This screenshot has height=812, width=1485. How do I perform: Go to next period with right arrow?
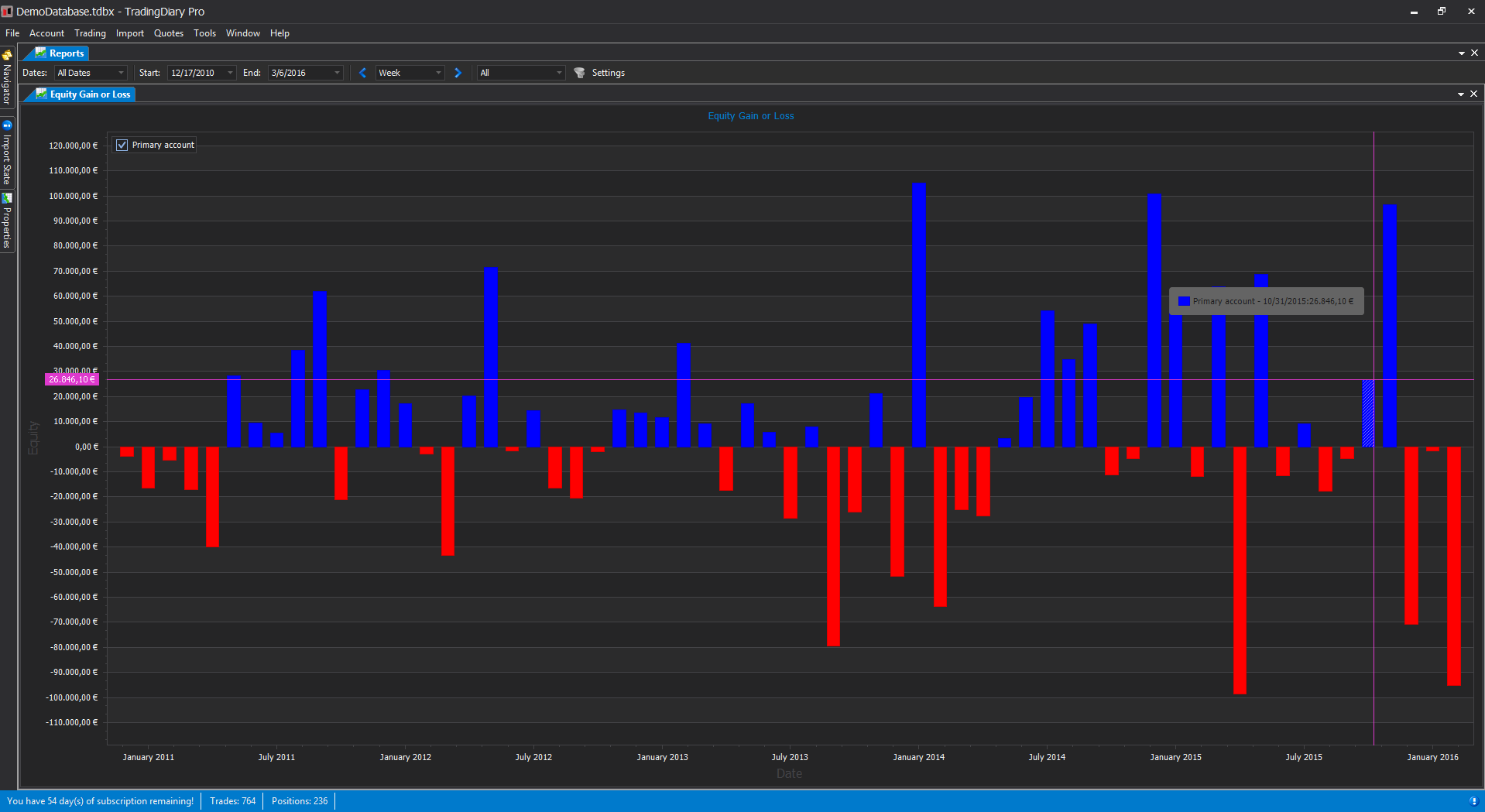point(458,73)
